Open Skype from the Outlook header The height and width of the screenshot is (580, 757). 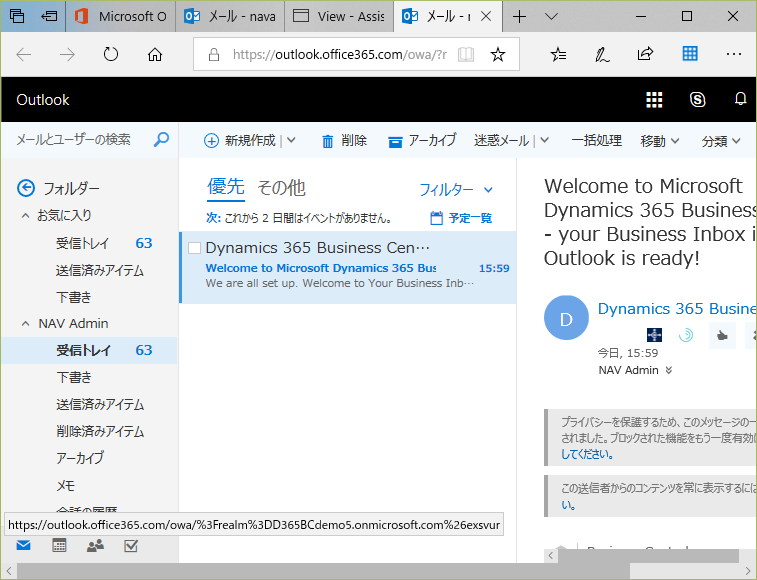(697, 100)
